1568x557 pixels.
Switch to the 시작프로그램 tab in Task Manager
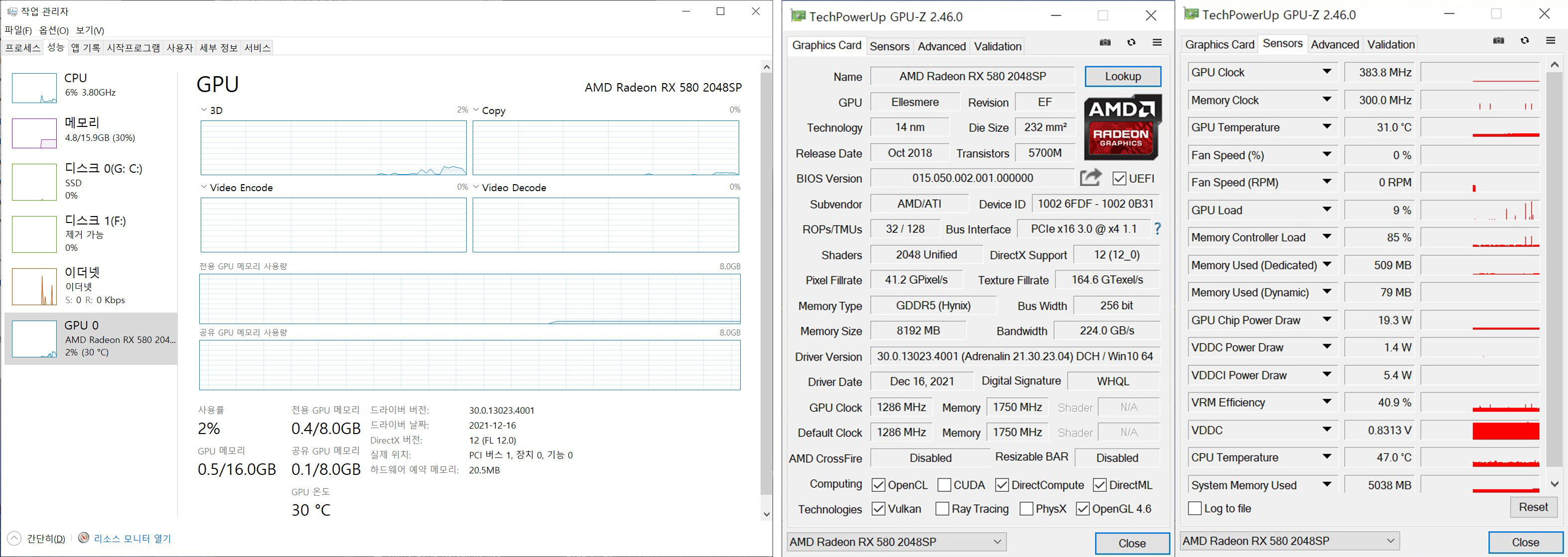tap(133, 47)
